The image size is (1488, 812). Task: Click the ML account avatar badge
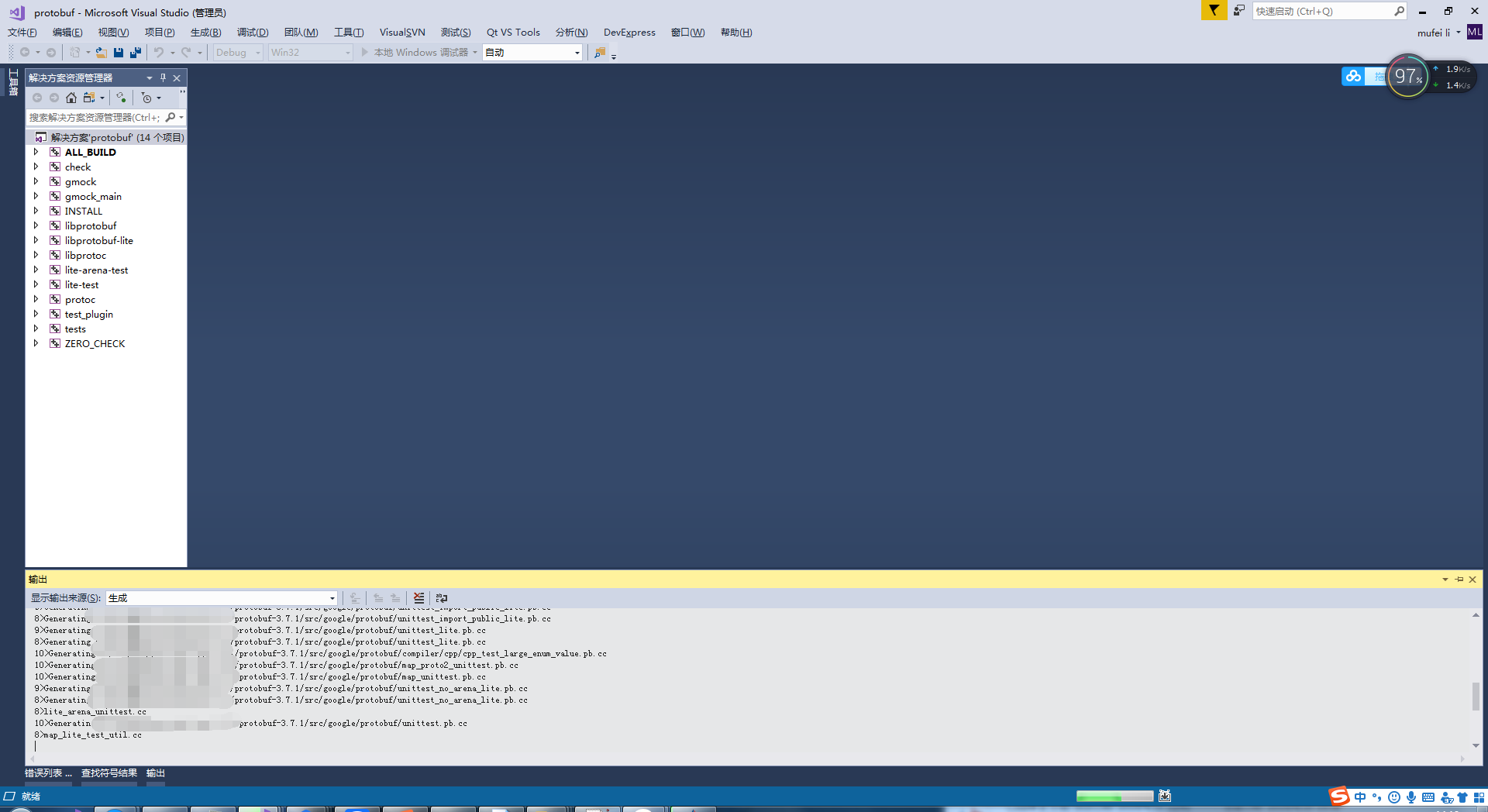[x=1475, y=32]
